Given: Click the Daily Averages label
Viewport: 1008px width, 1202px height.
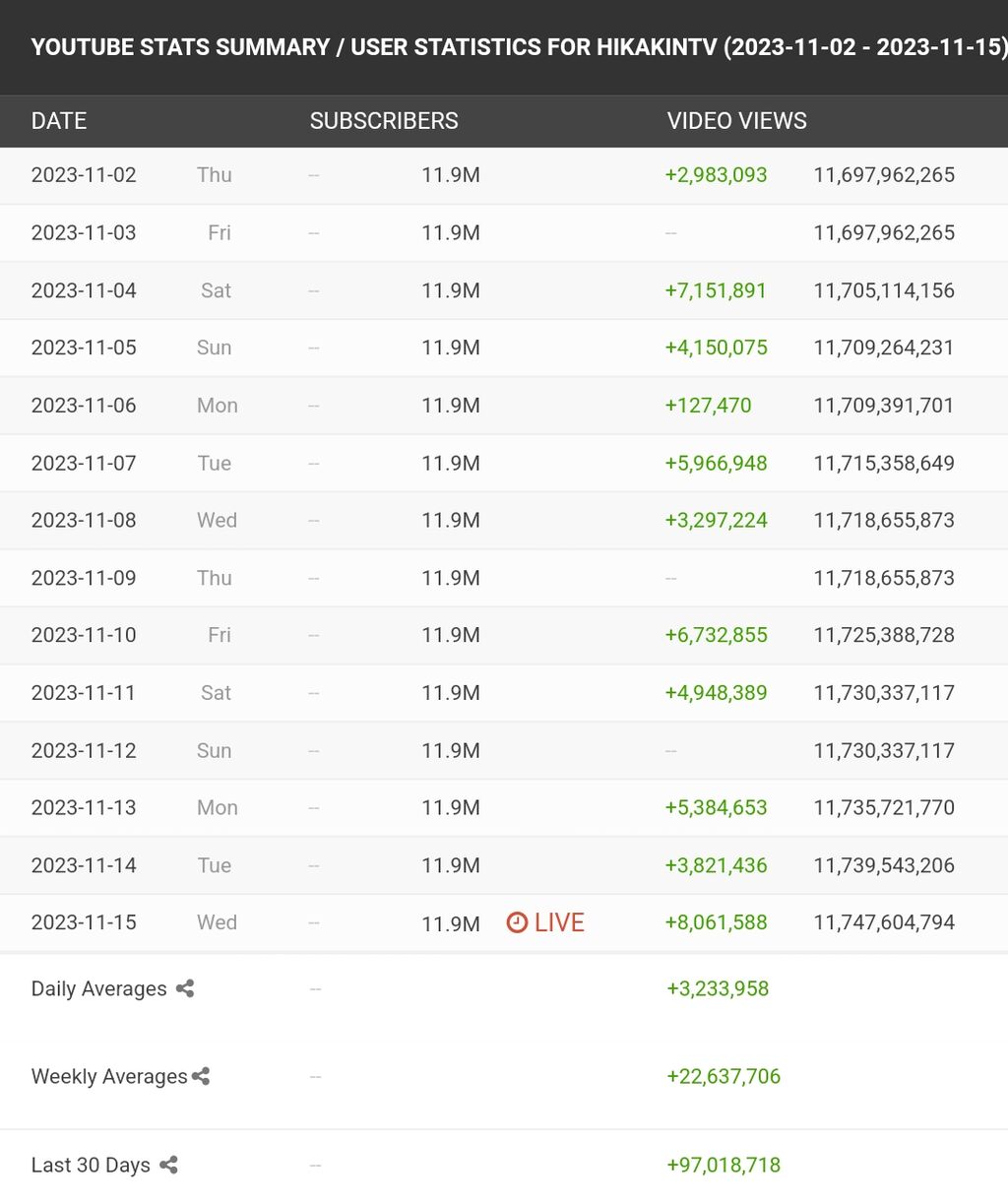Looking at the screenshot, I should [x=98, y=988].
